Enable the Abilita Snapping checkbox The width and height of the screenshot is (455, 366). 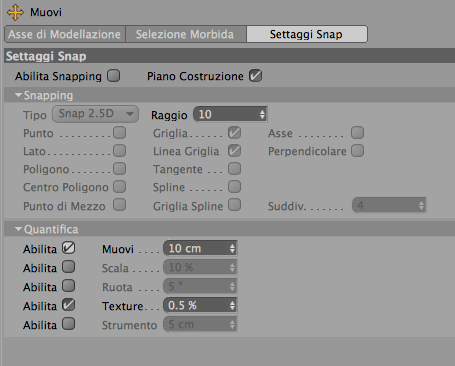tap(114, 76)
